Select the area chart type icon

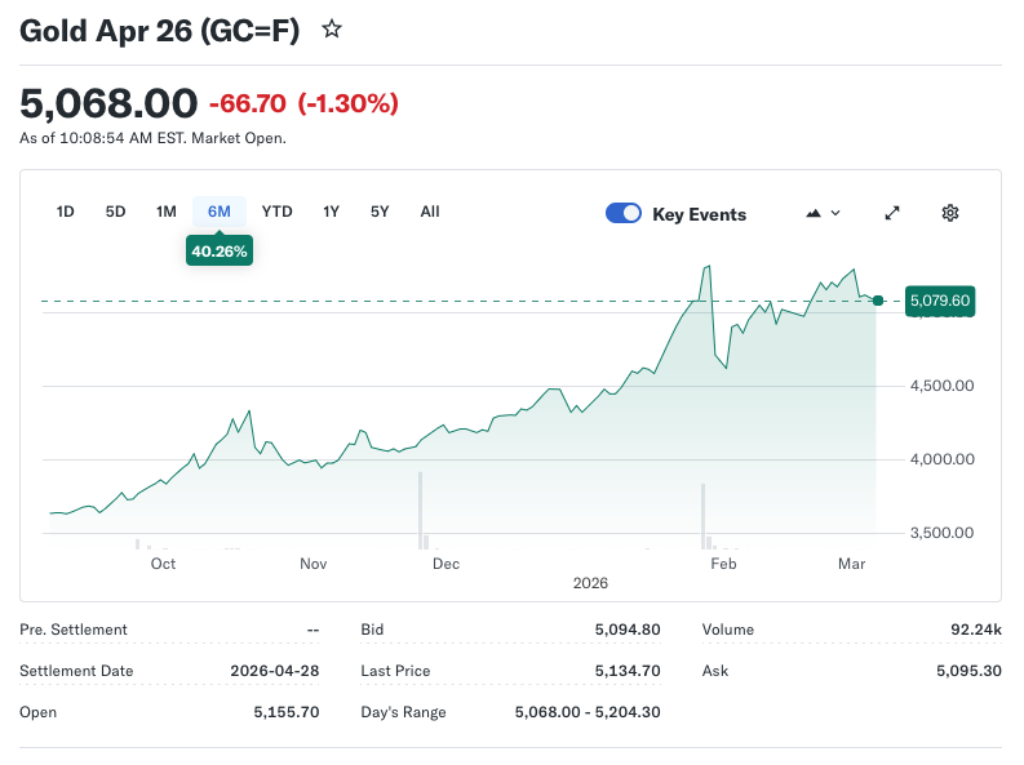[813, 212]
